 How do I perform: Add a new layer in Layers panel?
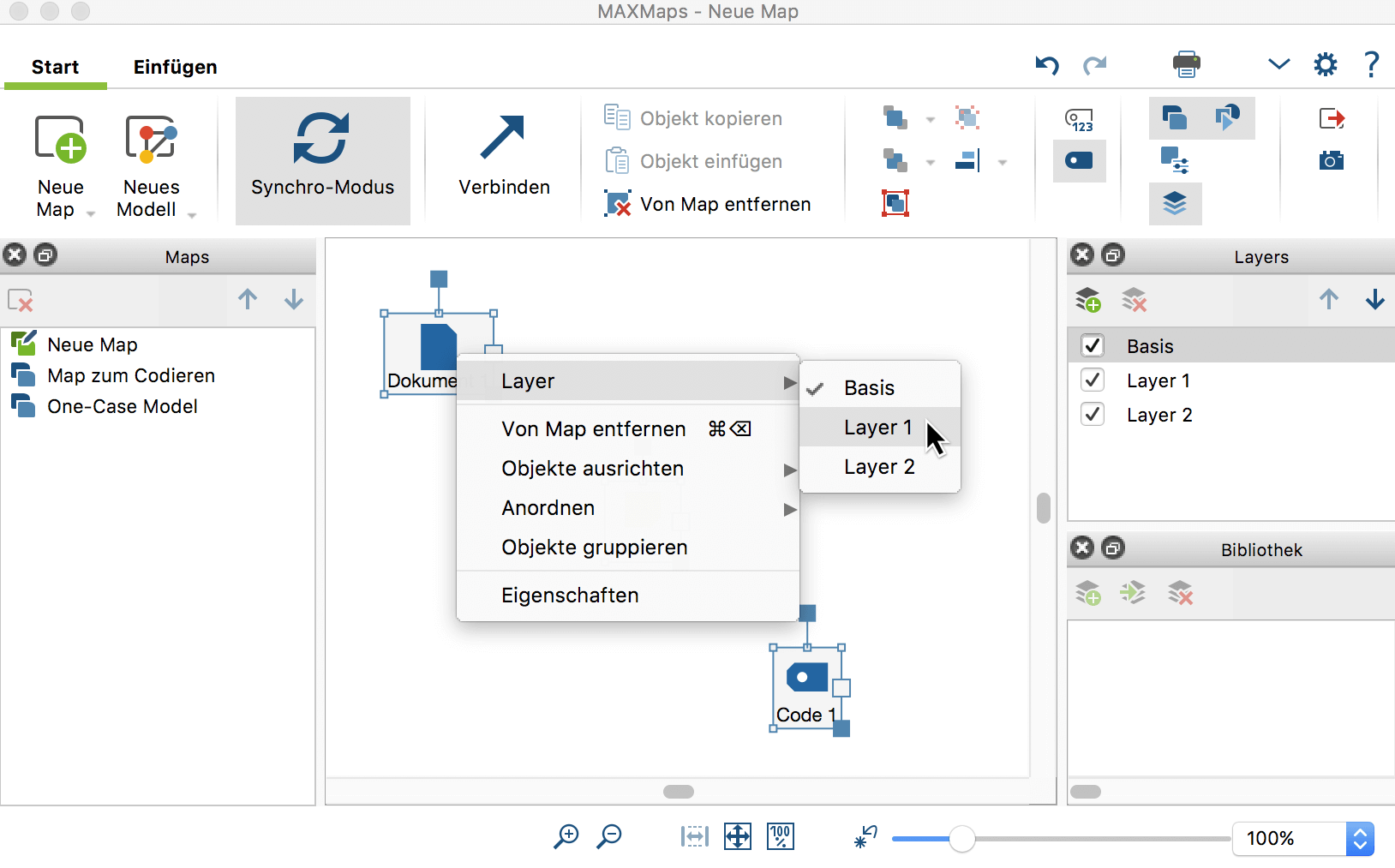[x=1088, y=300]
